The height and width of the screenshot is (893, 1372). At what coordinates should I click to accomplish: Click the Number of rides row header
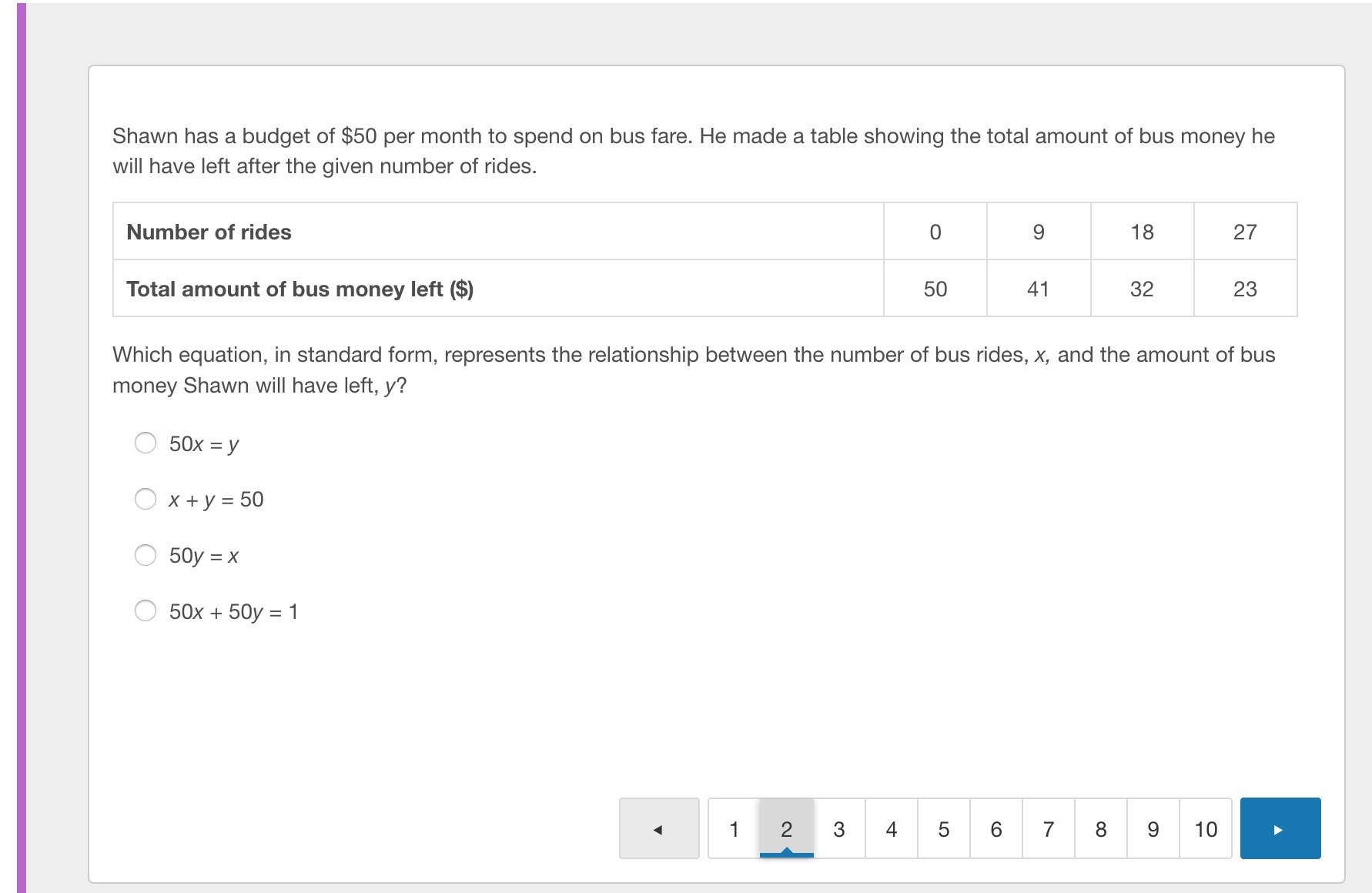pyautogui.click(x=209, y=232)
